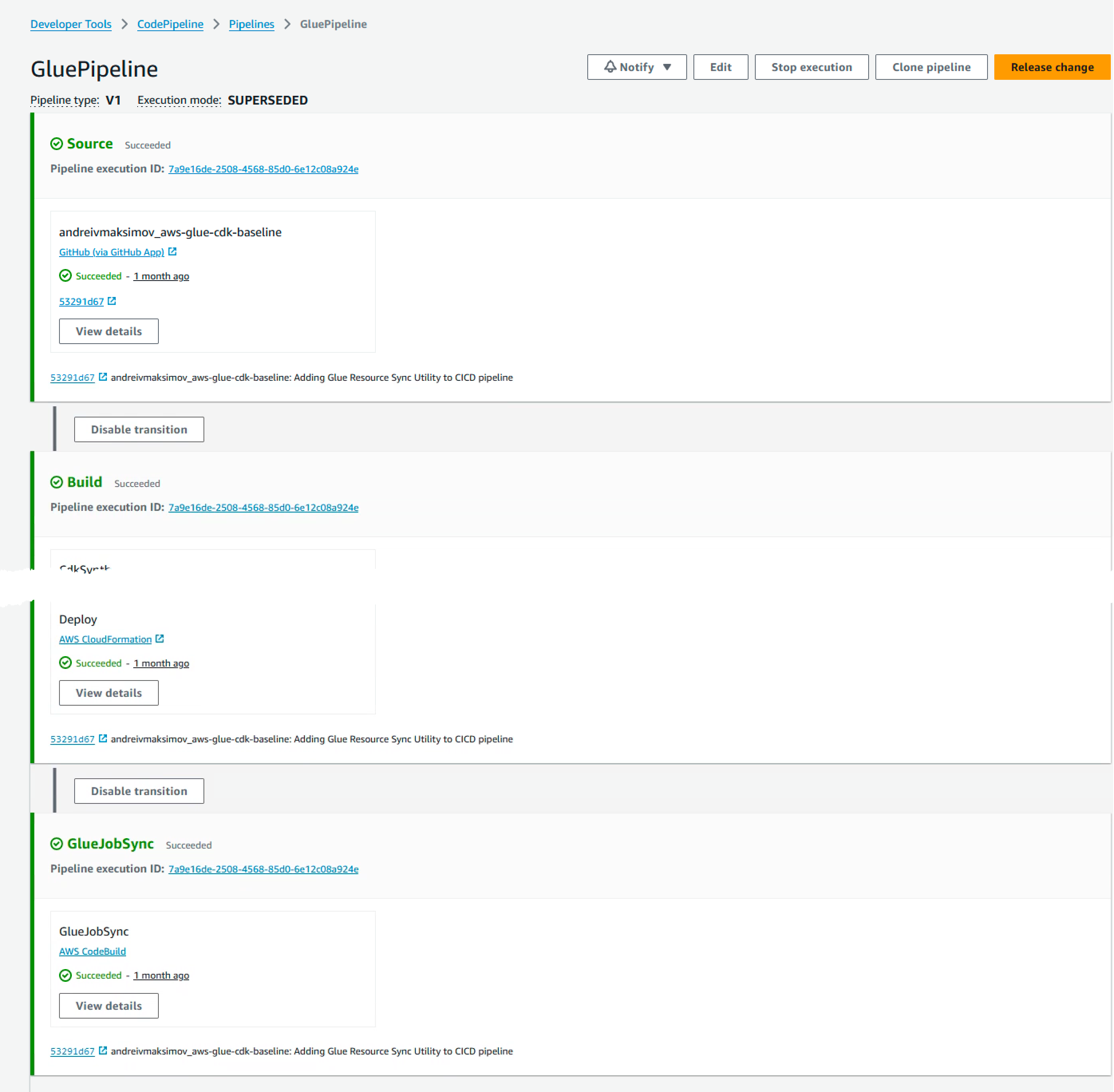View details of the Deploy action
The width and height of the screenshot is (1114, 1092).
tap(109, 693)
